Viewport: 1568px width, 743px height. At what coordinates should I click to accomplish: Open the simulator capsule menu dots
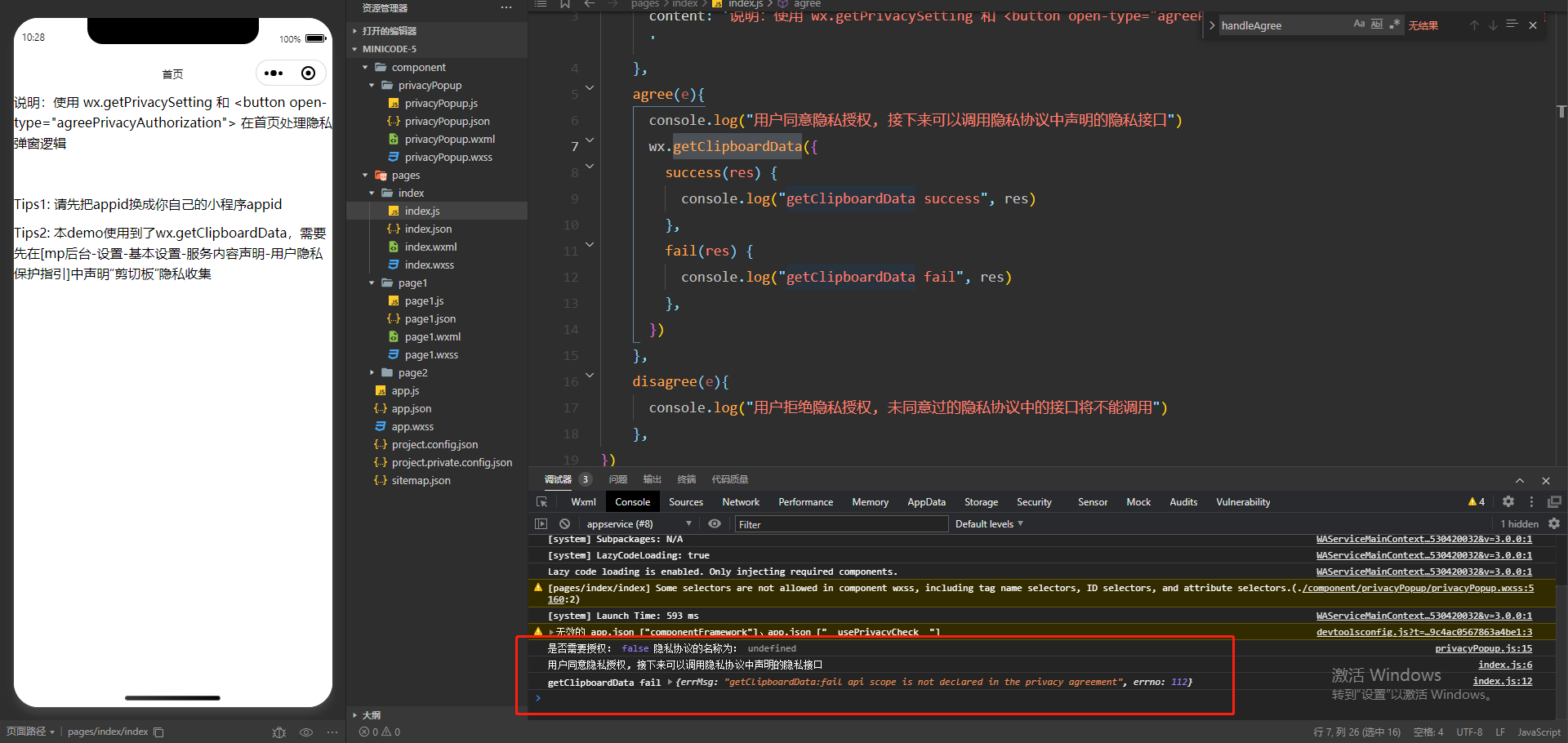(x=274, y=73)
